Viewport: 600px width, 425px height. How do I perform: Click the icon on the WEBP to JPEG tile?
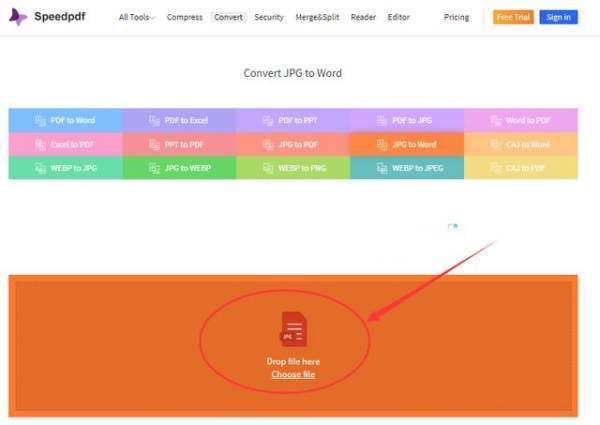tap(382, 168)
